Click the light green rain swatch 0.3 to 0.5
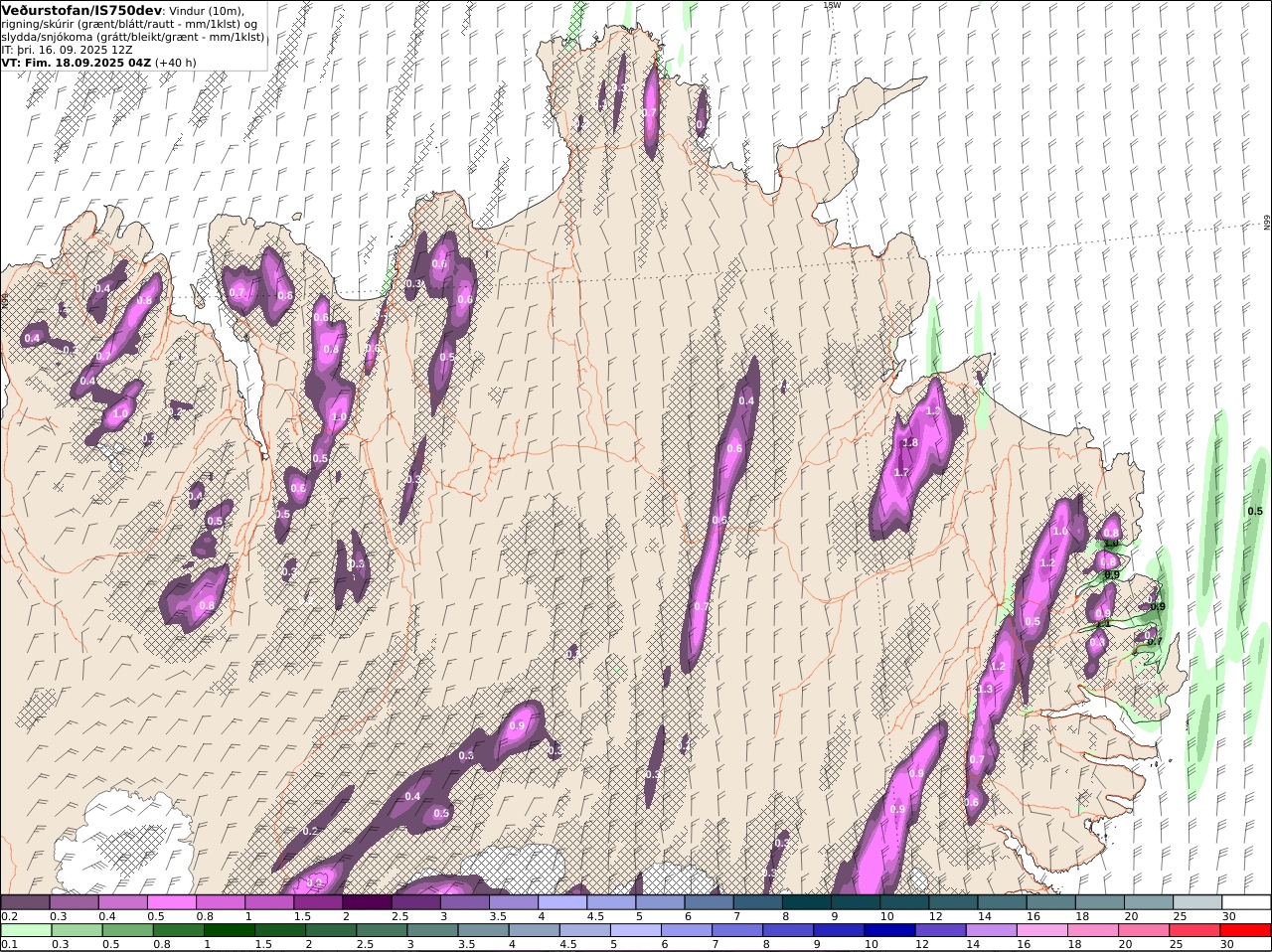Screen dimensions: 1272x952 click(77, 931)
